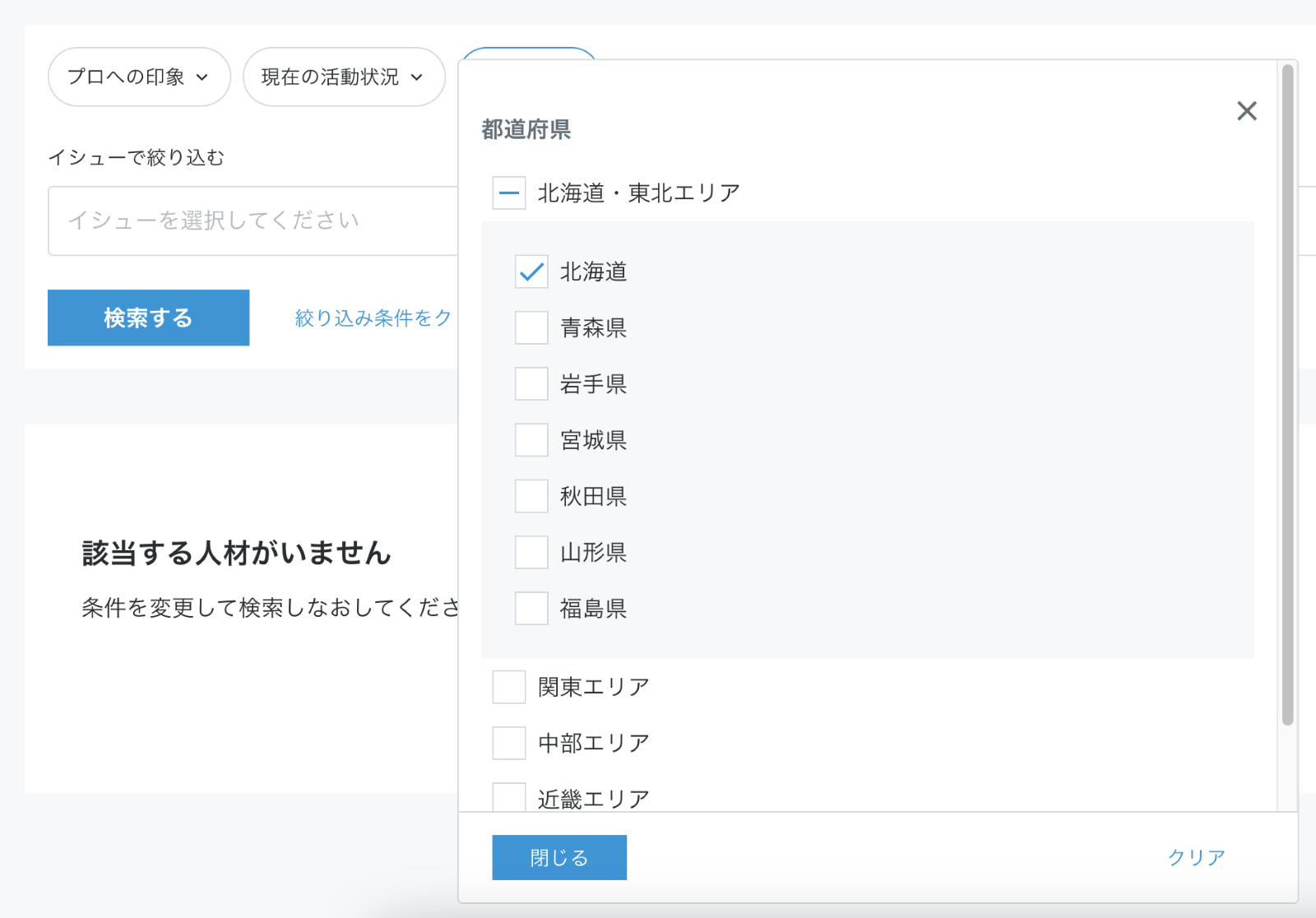Click the 閉じる button

pyautogui.click(x=559, y=857)
